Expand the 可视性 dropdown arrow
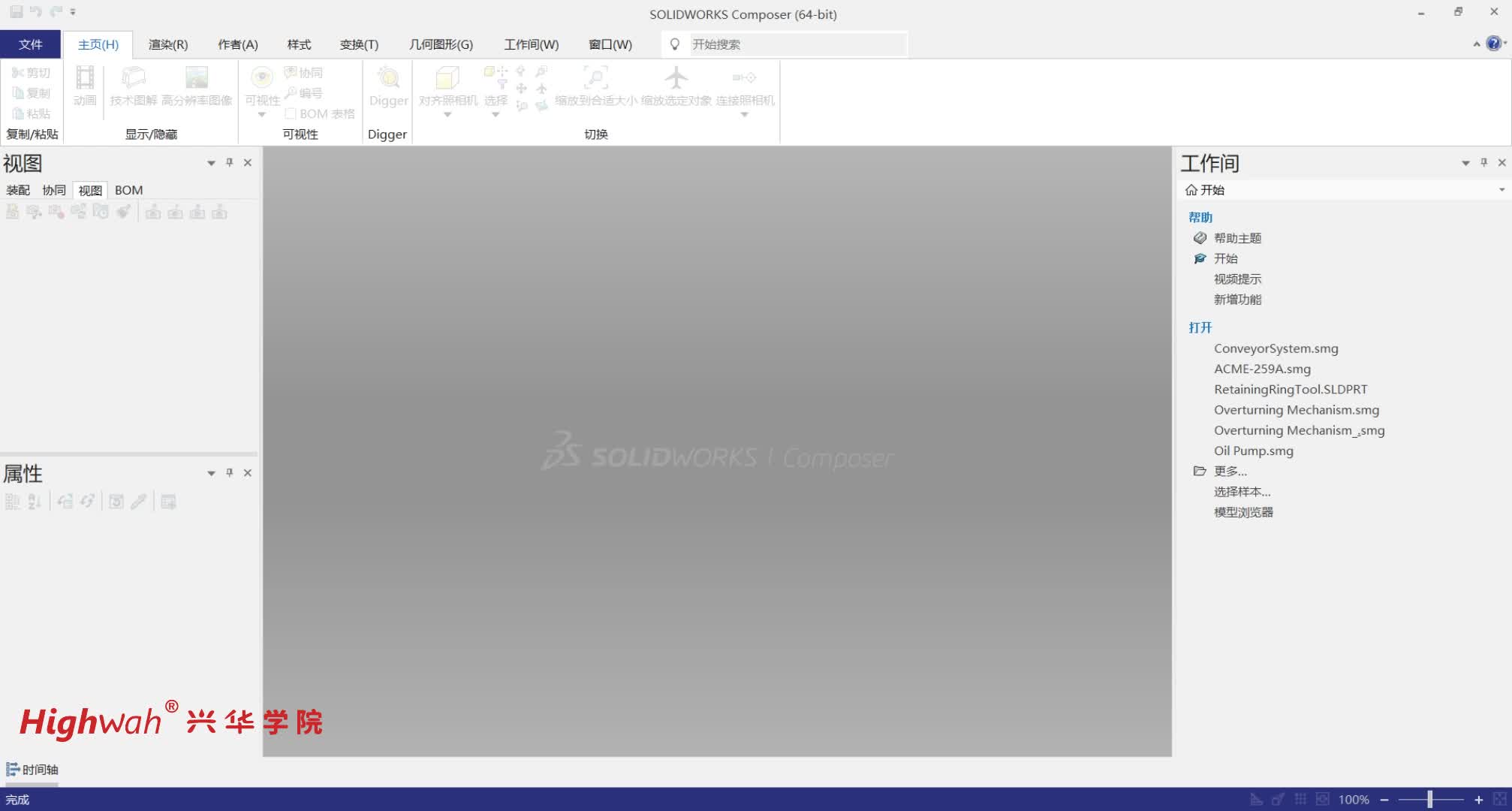 pos(262,115)
